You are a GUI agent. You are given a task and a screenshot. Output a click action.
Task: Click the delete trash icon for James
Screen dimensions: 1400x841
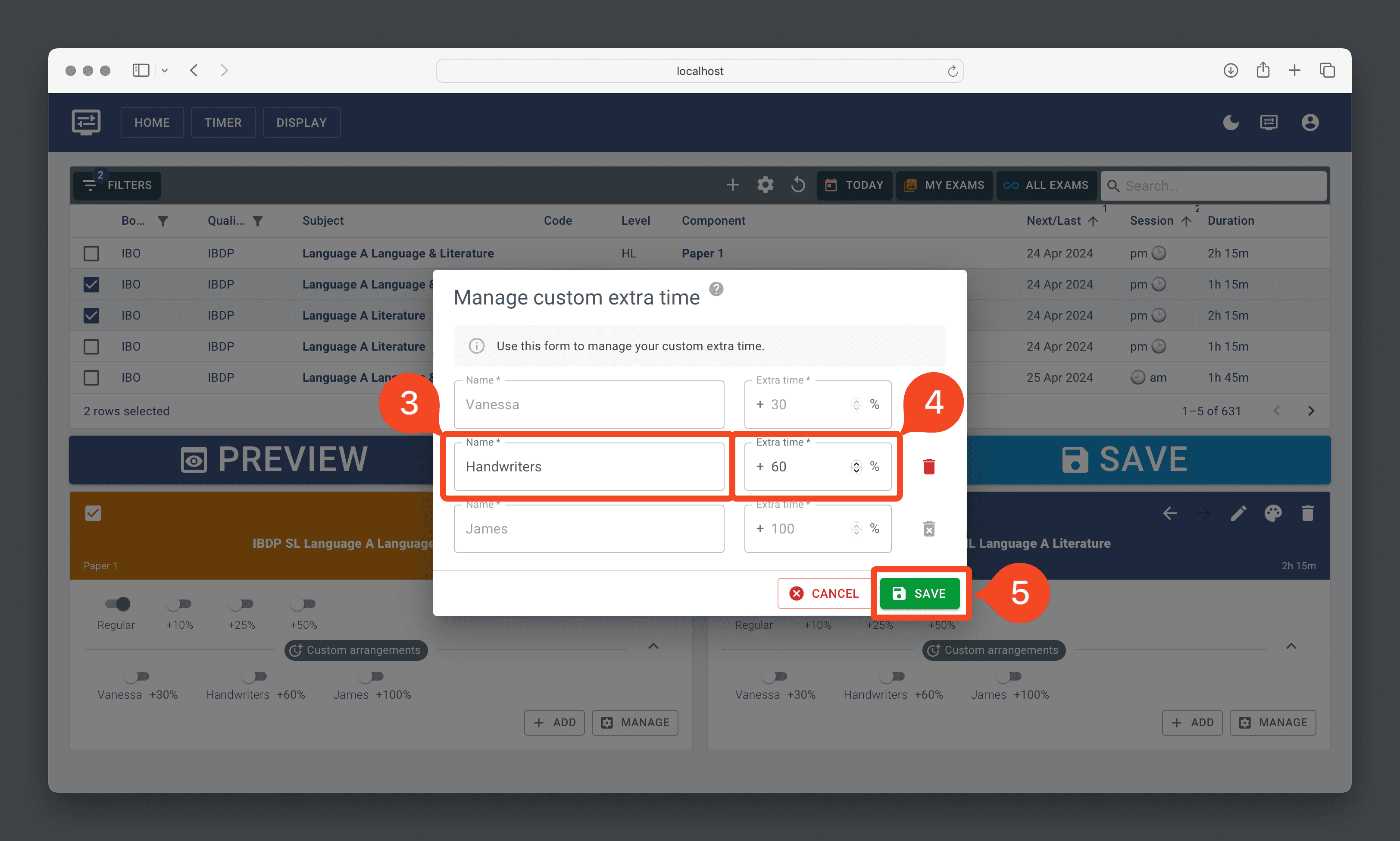click(x=928, y=528)
